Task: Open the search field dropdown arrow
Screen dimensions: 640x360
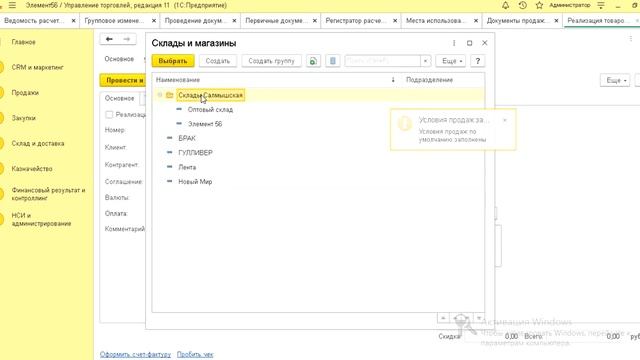Action: coord(425,61)
